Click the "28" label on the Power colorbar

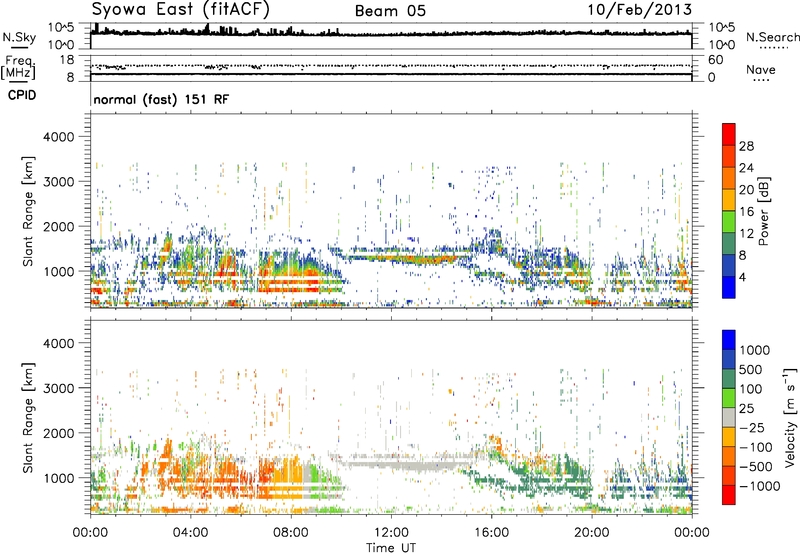point(746,146)
